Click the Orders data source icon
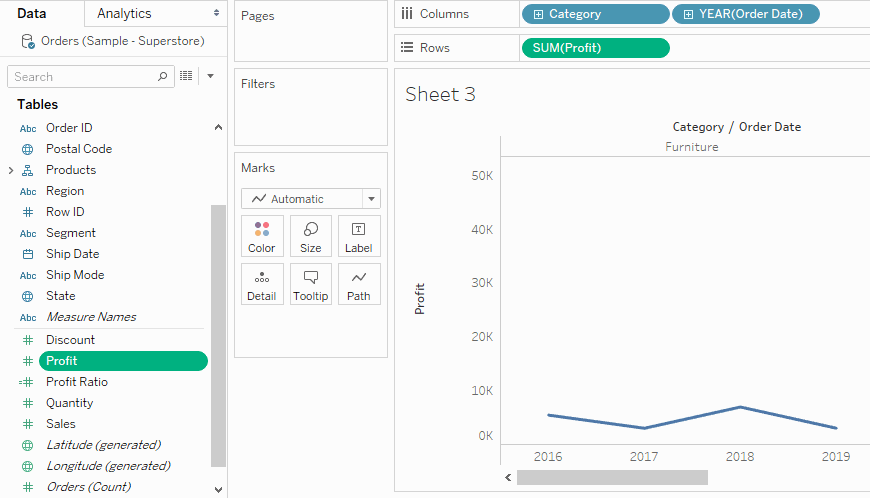 [x=28, y=41]
